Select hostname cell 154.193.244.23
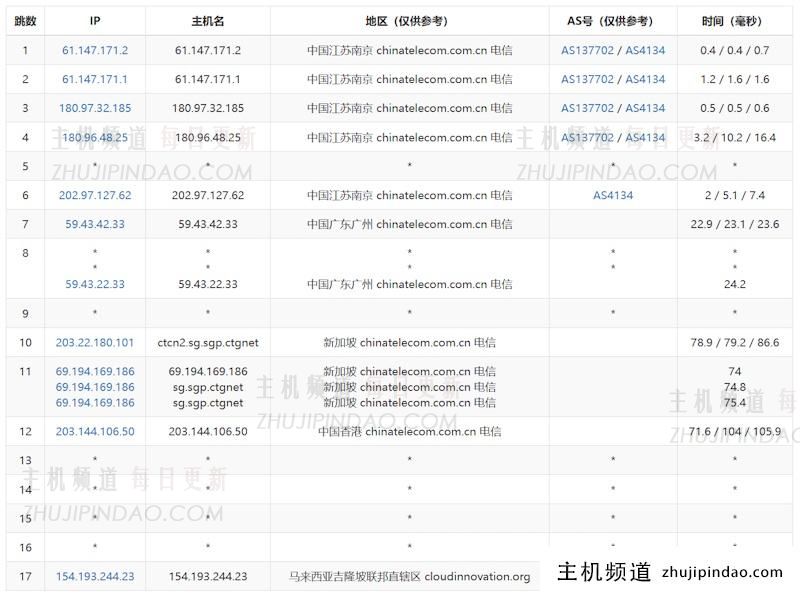Screen dimensions: 800x596 [208, 577]
